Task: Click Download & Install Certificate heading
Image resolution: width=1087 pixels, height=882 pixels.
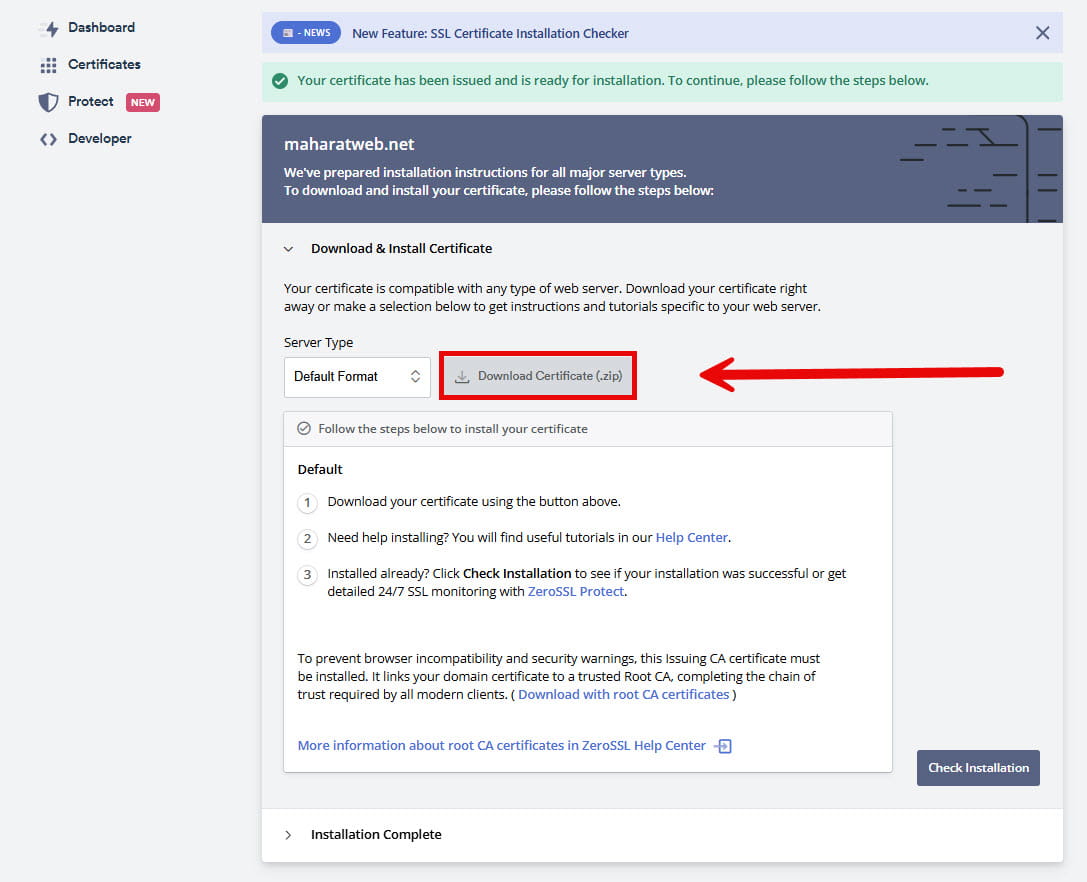Action: coord(401,248)
